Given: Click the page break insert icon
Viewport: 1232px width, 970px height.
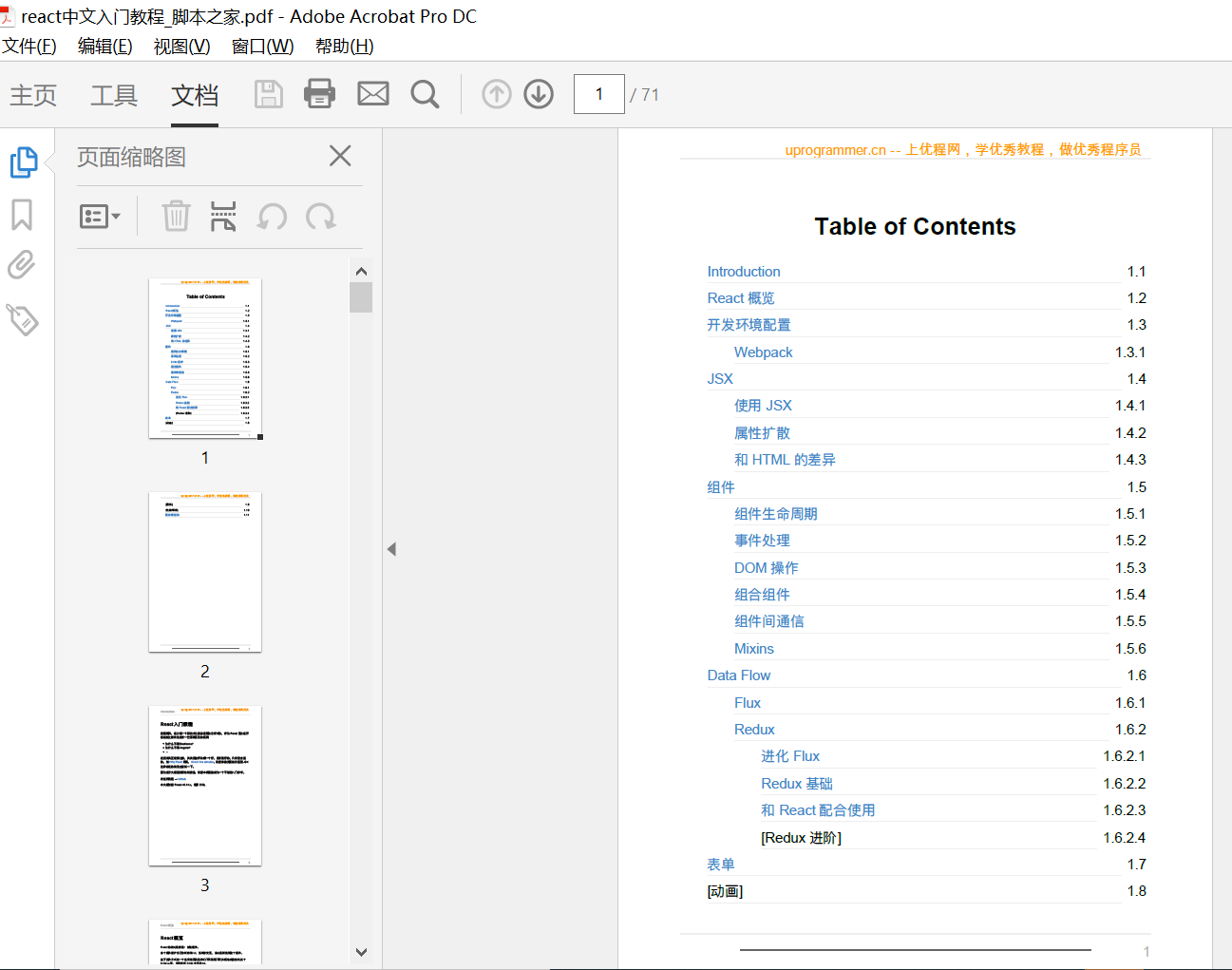Looking at the screenshot, I should [x=223, y=217].
